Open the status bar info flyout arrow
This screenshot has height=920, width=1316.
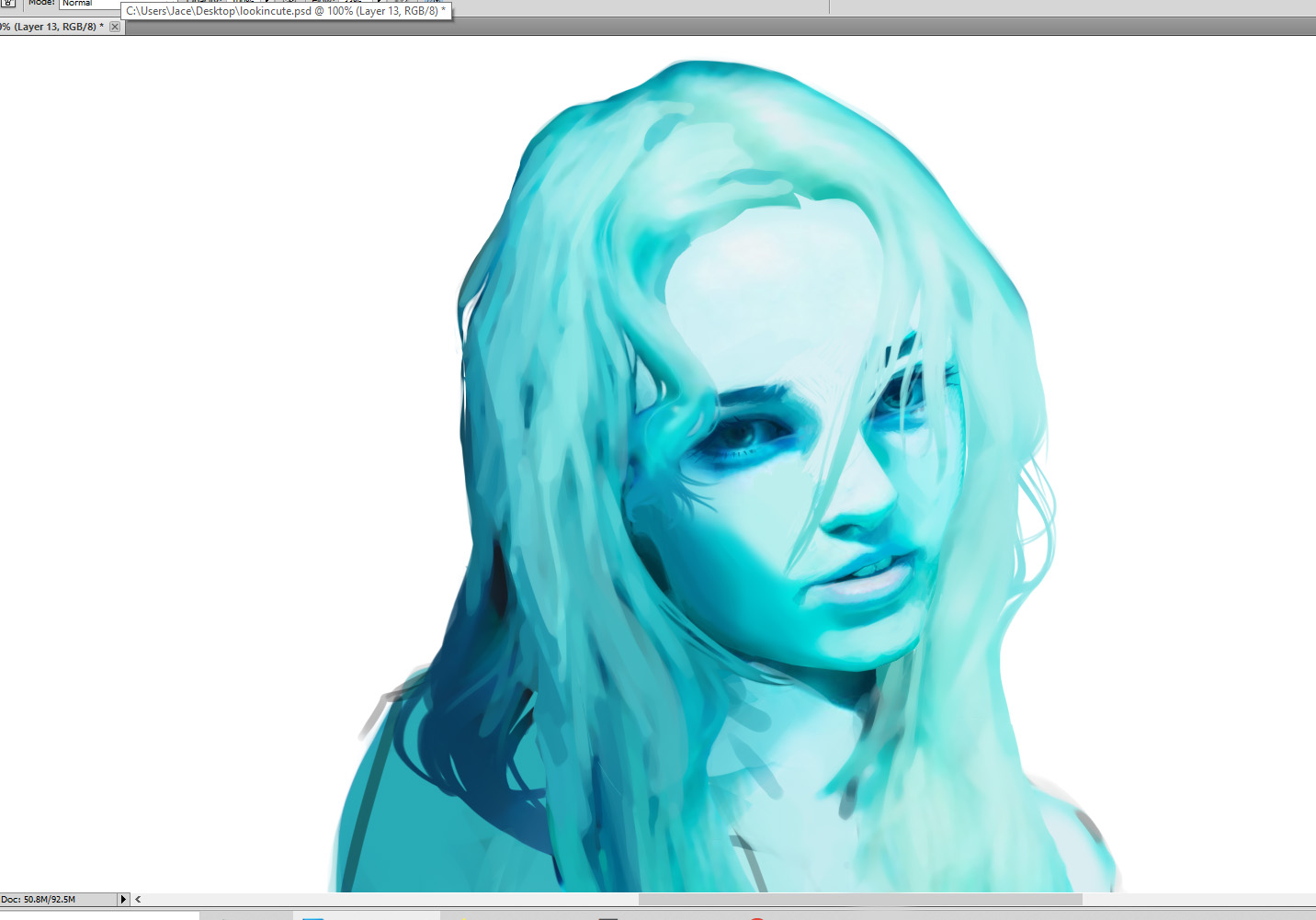[123, 899]
